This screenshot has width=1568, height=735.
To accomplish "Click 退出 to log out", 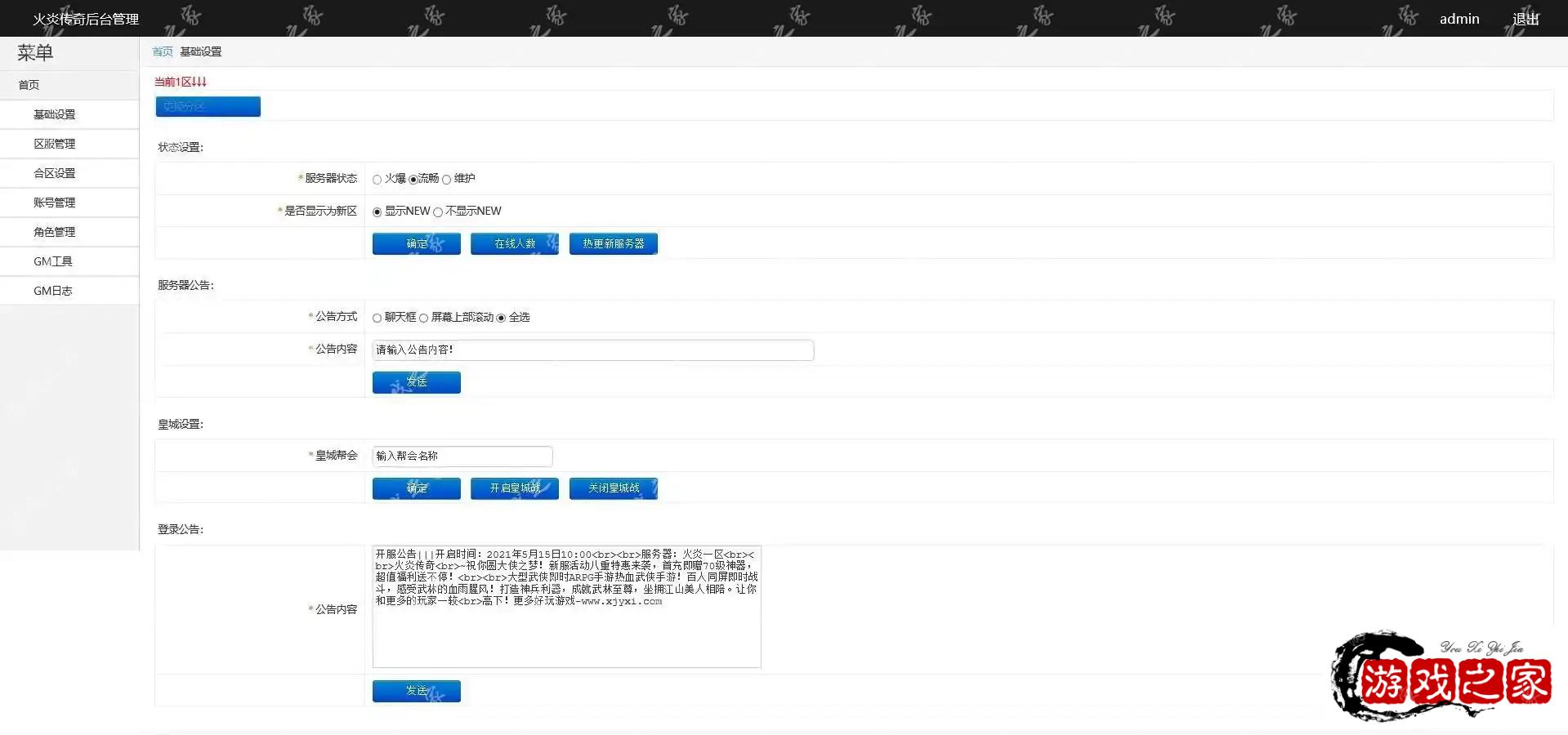I will pos(1526,18).
